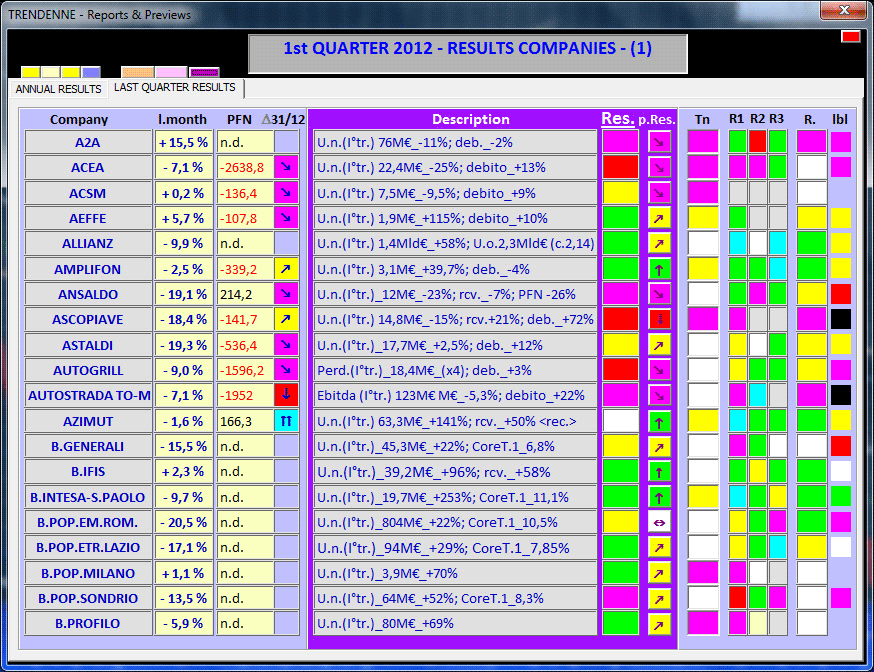874x672 pixels.
Task: Click the PFN column header
Action: [239, 119]
